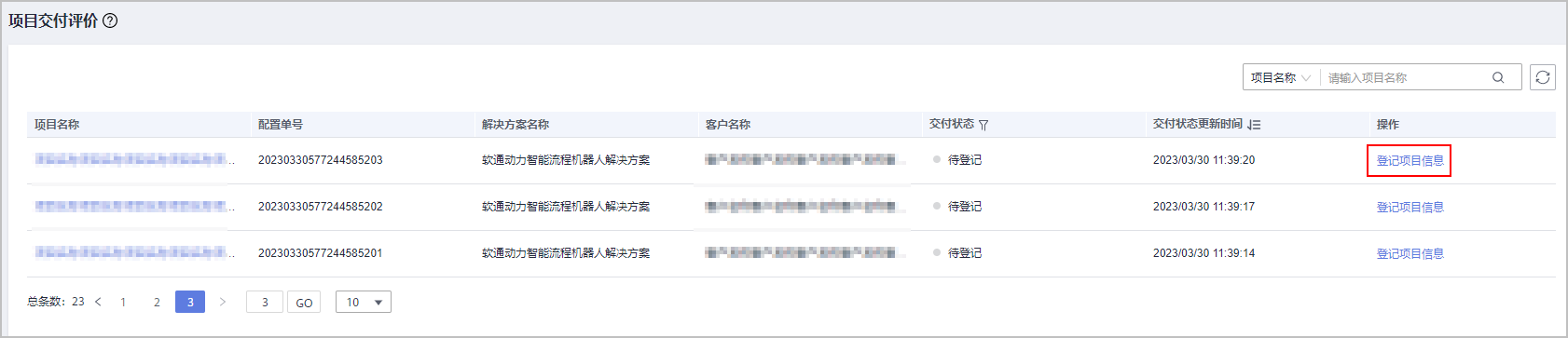This screenshot has width=1568, height=338.
Task: Click 登记项目信息 for order ending 5202
Action: point(1410,207)
